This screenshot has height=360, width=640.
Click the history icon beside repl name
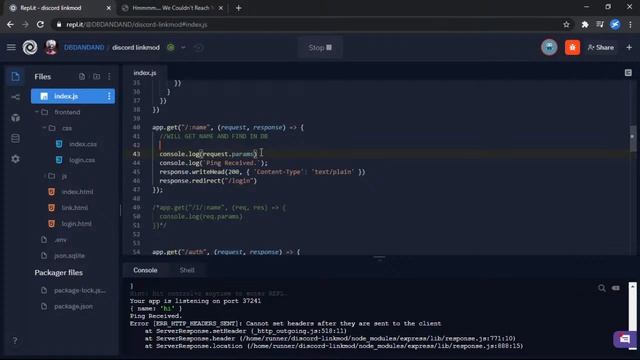pos(198,47)
